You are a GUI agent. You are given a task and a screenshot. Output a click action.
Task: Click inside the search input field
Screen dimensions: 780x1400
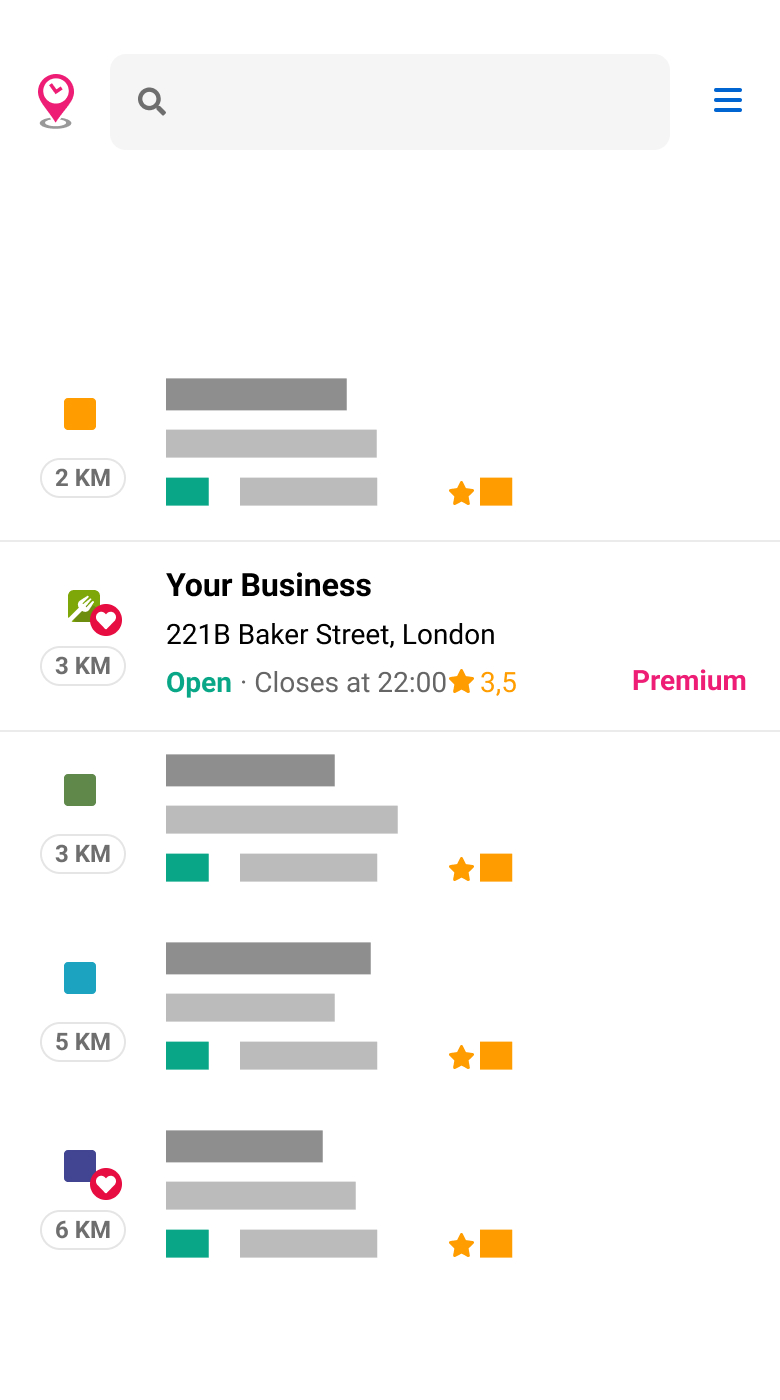click(x=410, y=102)
